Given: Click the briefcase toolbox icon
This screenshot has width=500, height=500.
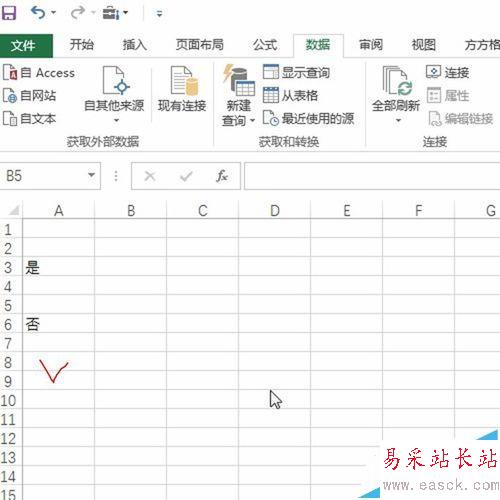Looking at the screenshot, I should click(110, 13).
